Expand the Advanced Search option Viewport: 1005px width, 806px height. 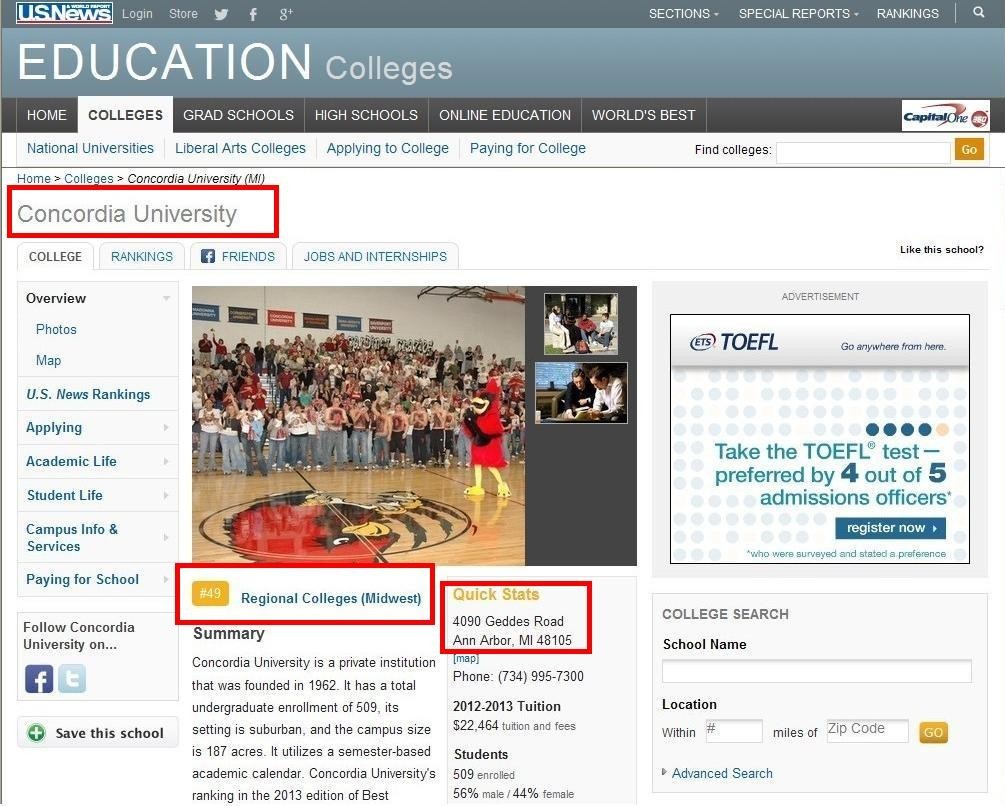coord(721,773)
